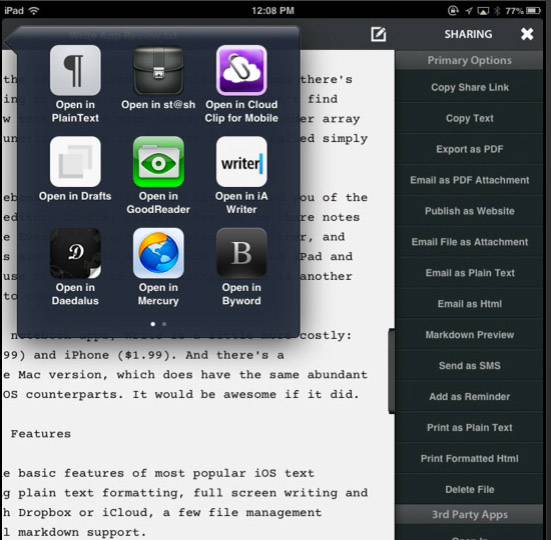
Task: Choose Print as Plain Text
Action: pyautogui.click(x=469, y=427)
